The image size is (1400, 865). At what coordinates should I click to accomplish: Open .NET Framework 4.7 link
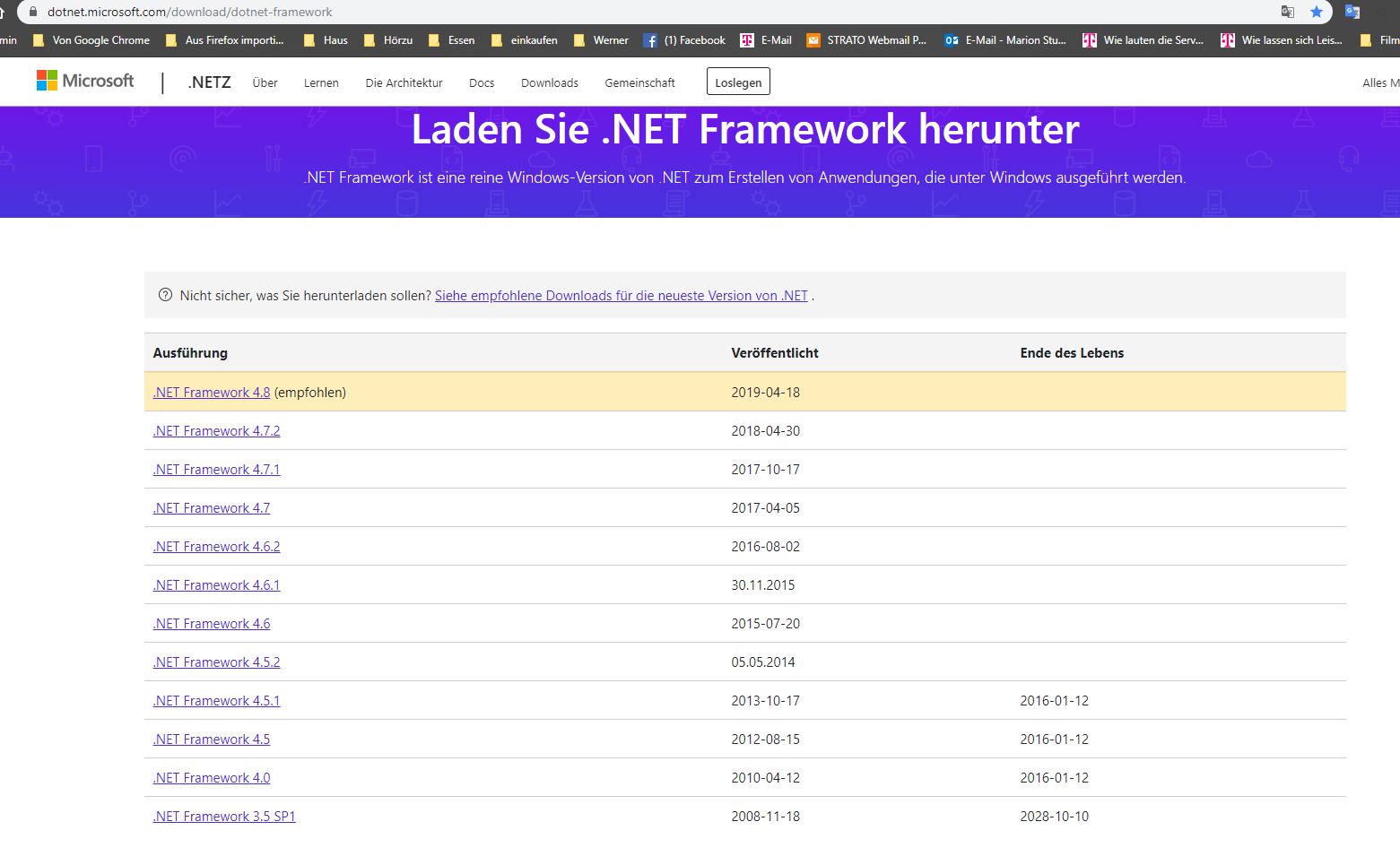(212, 508)
